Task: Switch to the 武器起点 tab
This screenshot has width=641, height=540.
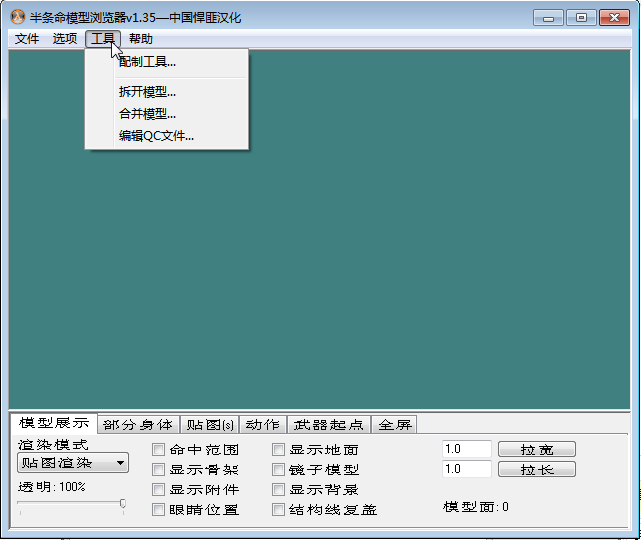Action: pos(329,425)
